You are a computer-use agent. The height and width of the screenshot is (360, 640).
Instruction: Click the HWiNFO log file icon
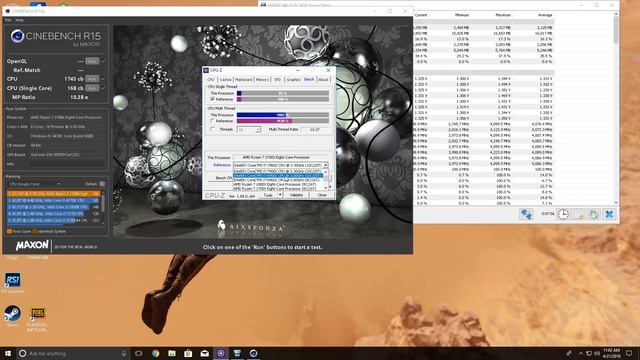(579, 214)
